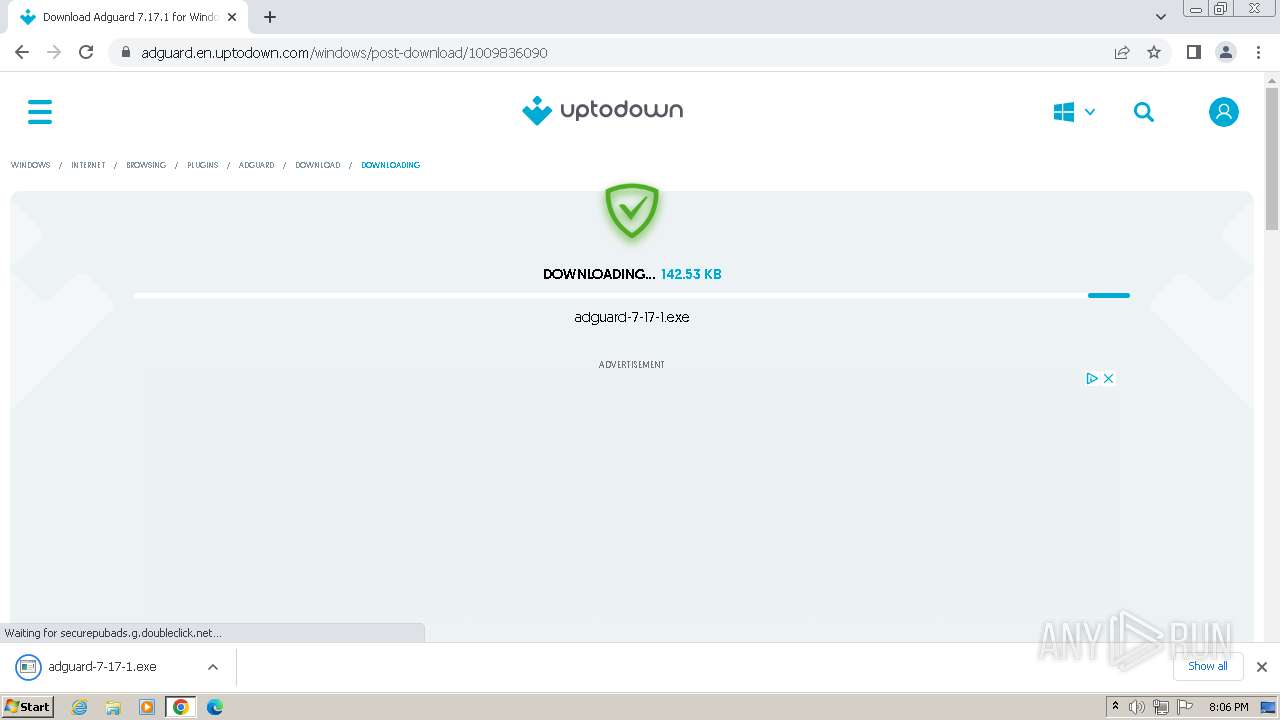This screenshot has width=1280, height=720.
Task: Close the downloads shelf
Action: [x=1262, y=667]
